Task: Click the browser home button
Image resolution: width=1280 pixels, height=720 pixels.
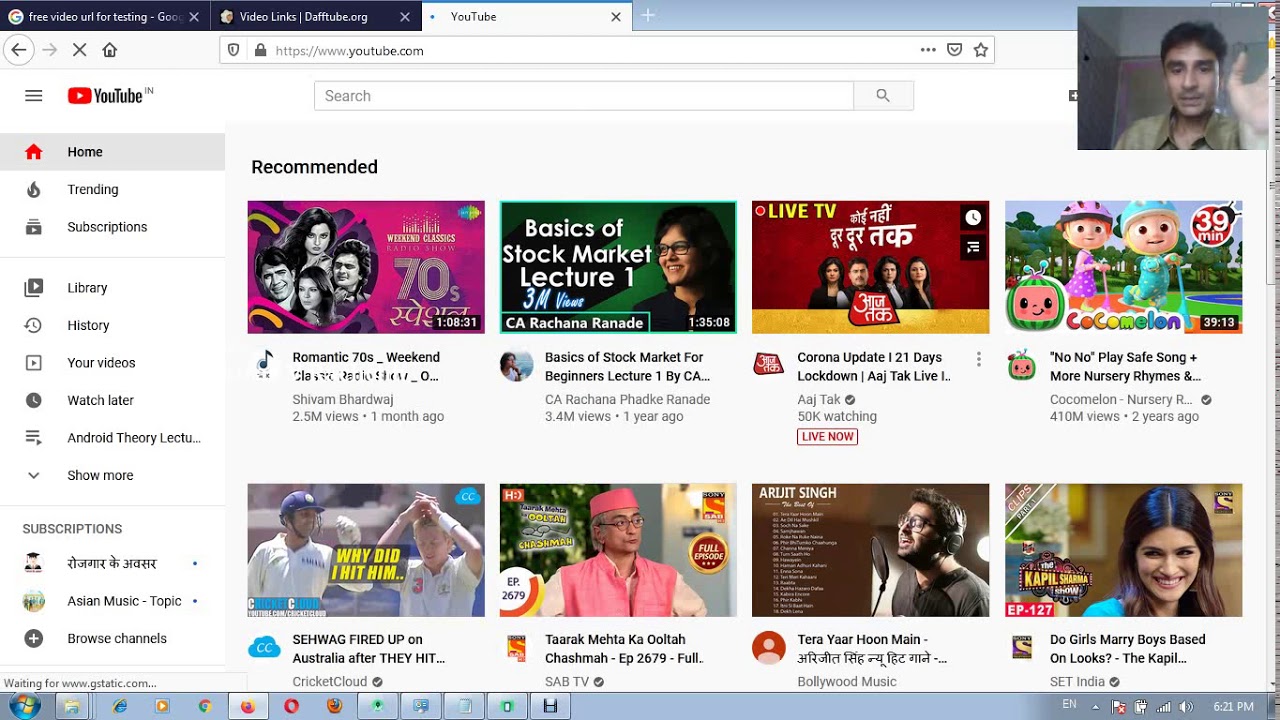Action: tap(110, 50)
